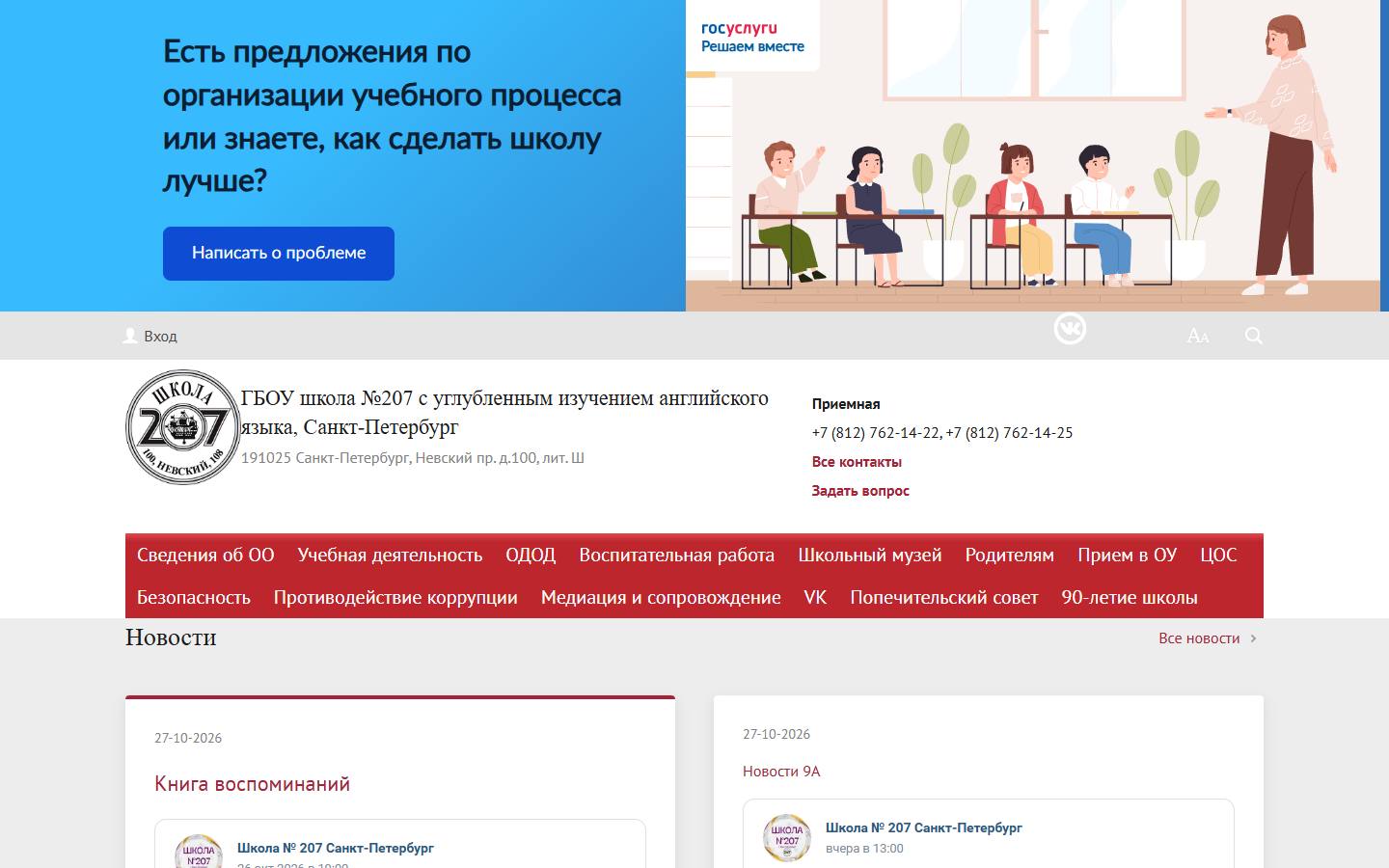Go to 90-летие школы menu item
This screenshot has height=868, width=1389.
click(x=1130, y=597)
